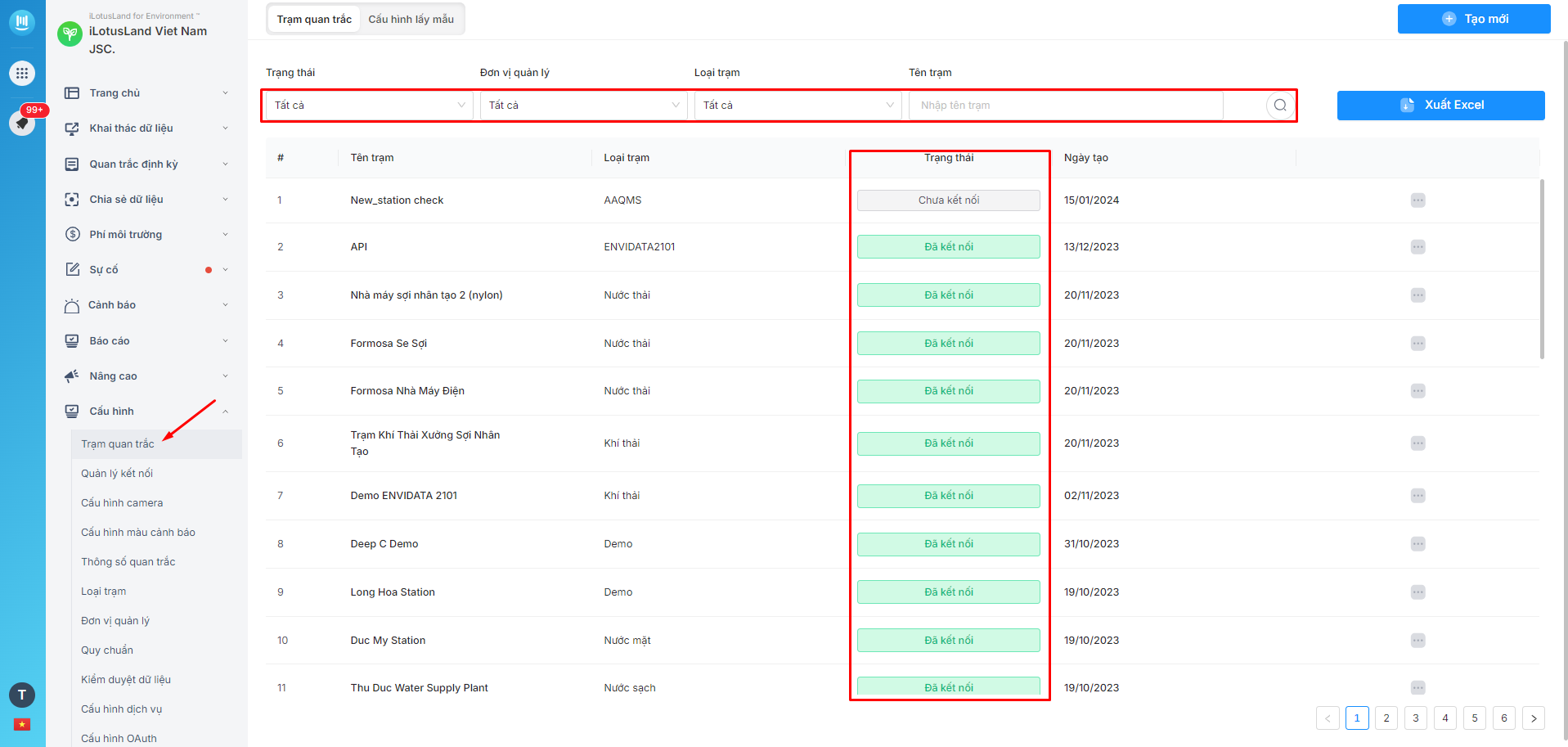Click the Tạo mới button

[x=1474, y=19]
